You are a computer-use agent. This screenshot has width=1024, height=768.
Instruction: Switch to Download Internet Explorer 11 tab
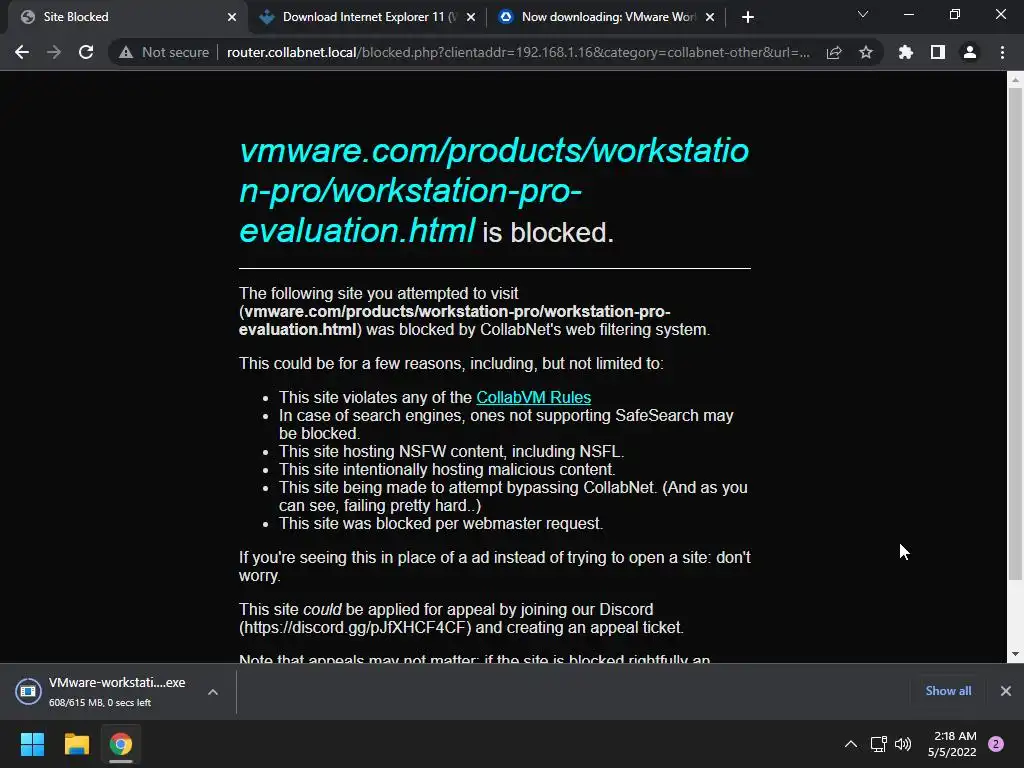[367, 17]
